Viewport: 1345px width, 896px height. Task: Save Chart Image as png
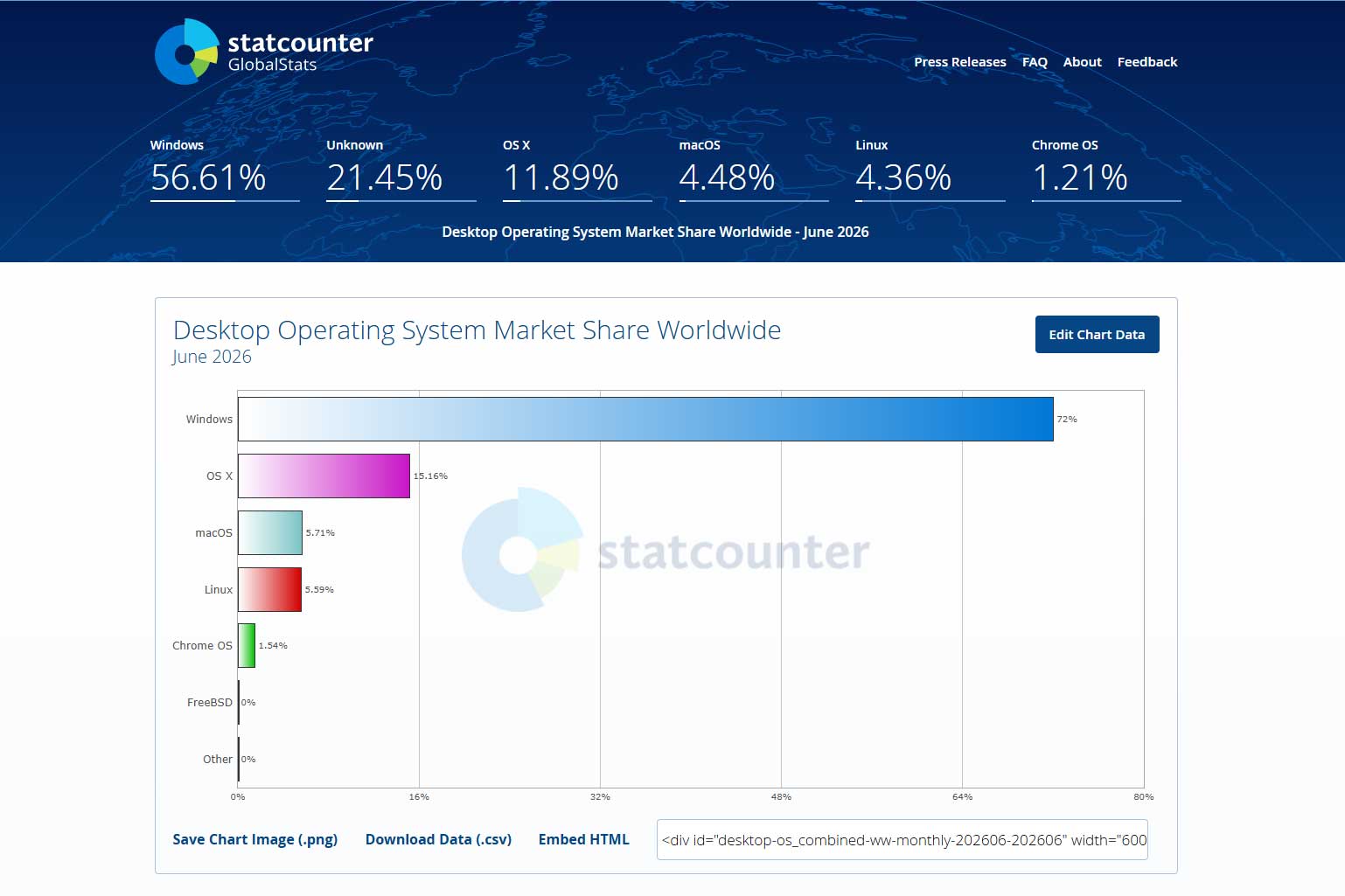254,839
